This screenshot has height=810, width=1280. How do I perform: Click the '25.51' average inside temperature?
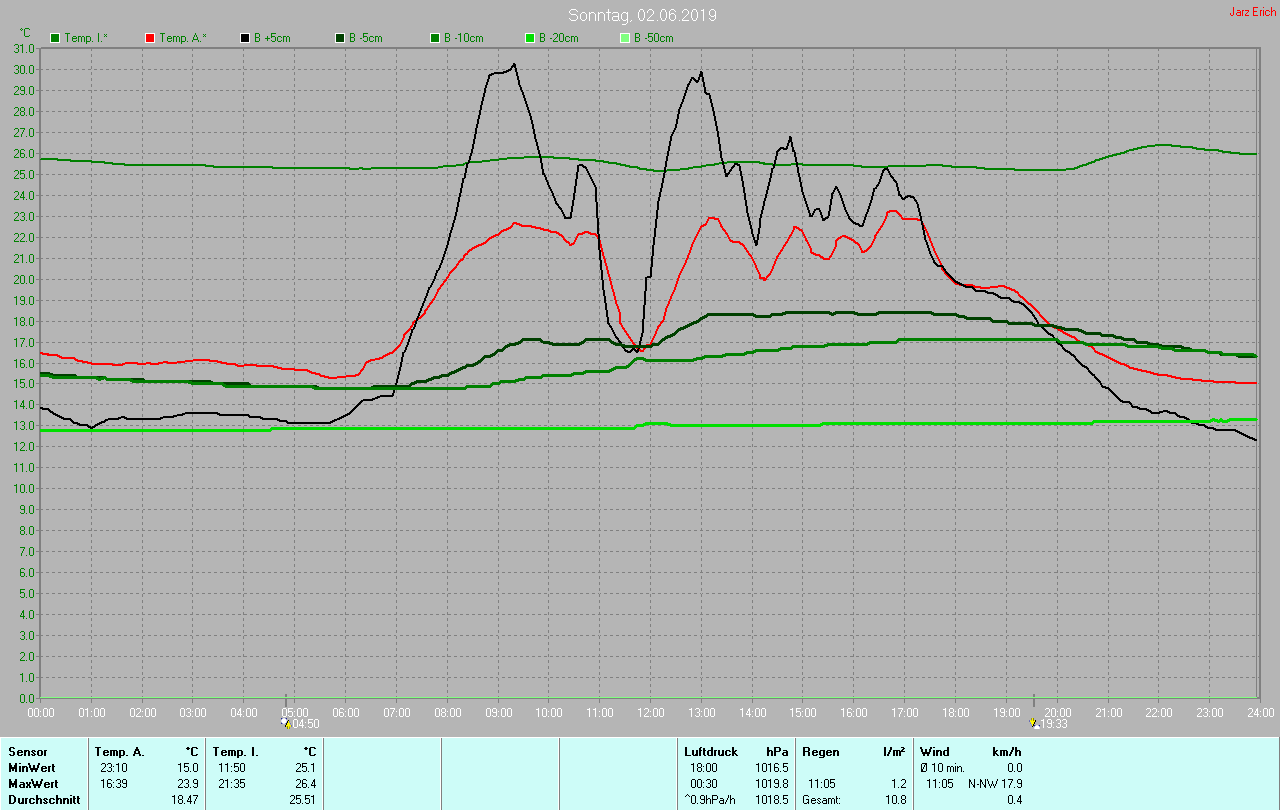coord(302,799)
